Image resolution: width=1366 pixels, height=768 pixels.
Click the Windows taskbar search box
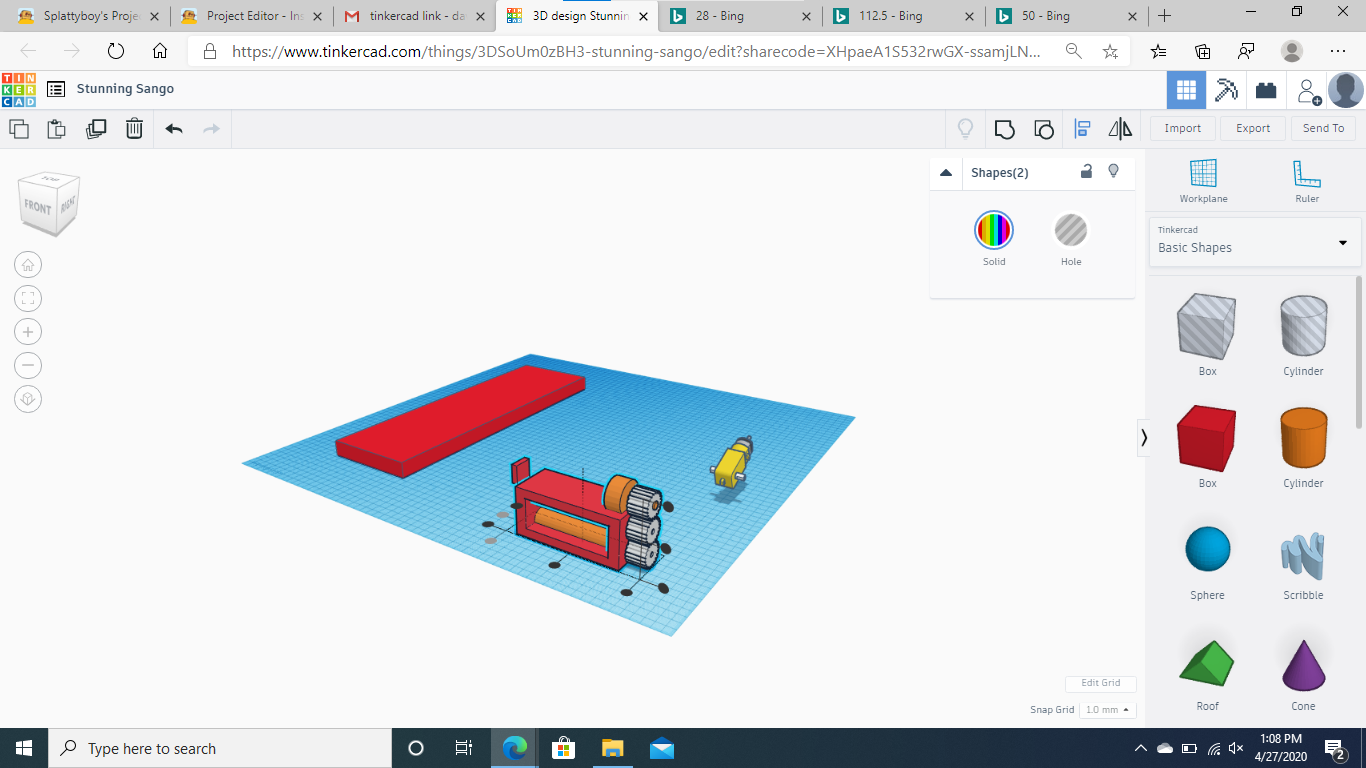click(220, 748)
